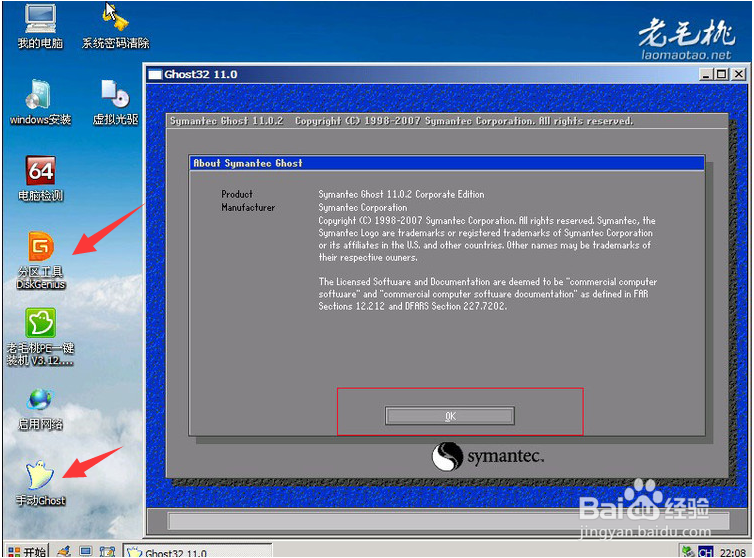The width and height of the screenshot is (754, 558).
Task: Click the show desktop quick launch icon
Action: click(x=86, y=552)
